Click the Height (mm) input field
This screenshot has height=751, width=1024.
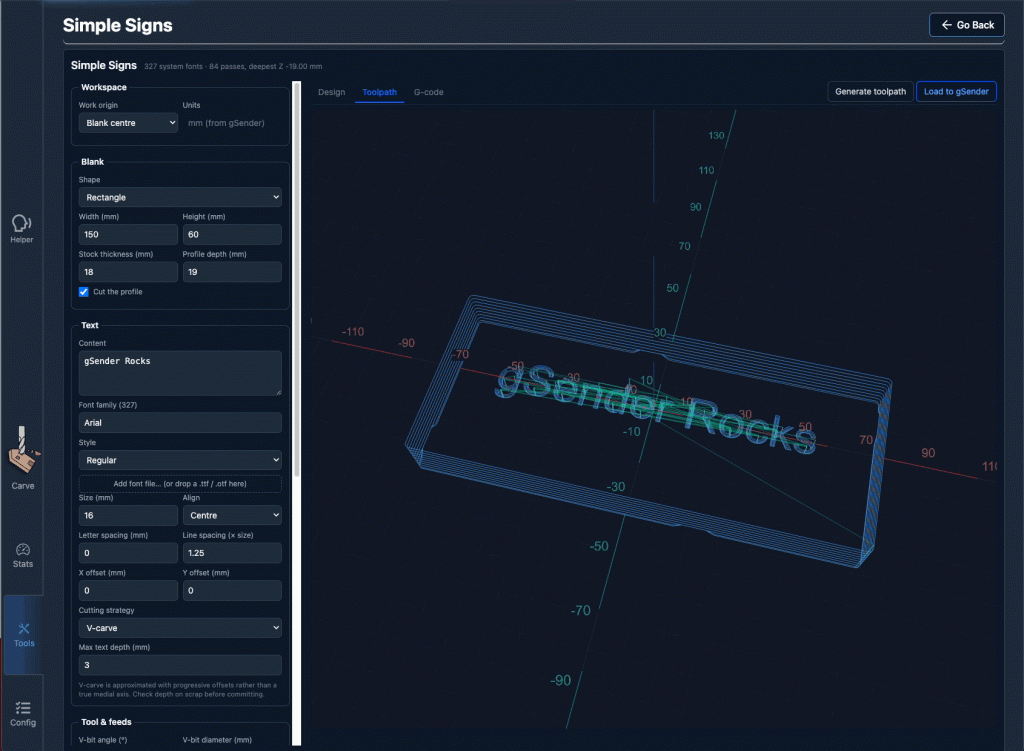[x=232, y=234]
